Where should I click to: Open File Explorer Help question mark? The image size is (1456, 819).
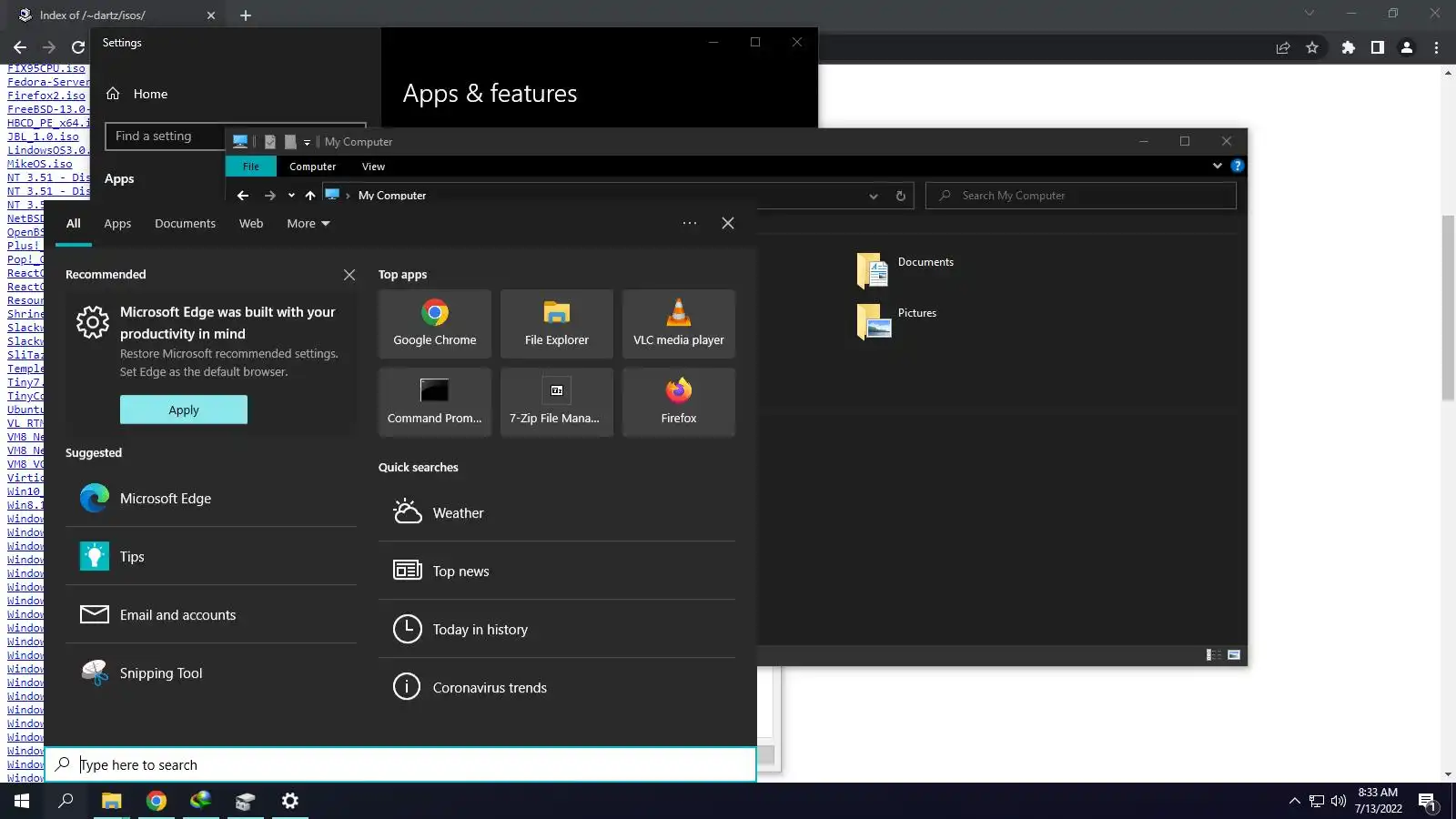pyautogui.click(x=1238, y=166)
